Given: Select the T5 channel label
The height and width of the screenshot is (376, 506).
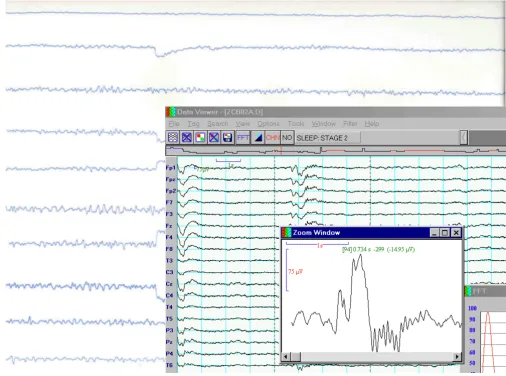Looking at the screenshot, I should pyautogui.click(x=169, y=319).
